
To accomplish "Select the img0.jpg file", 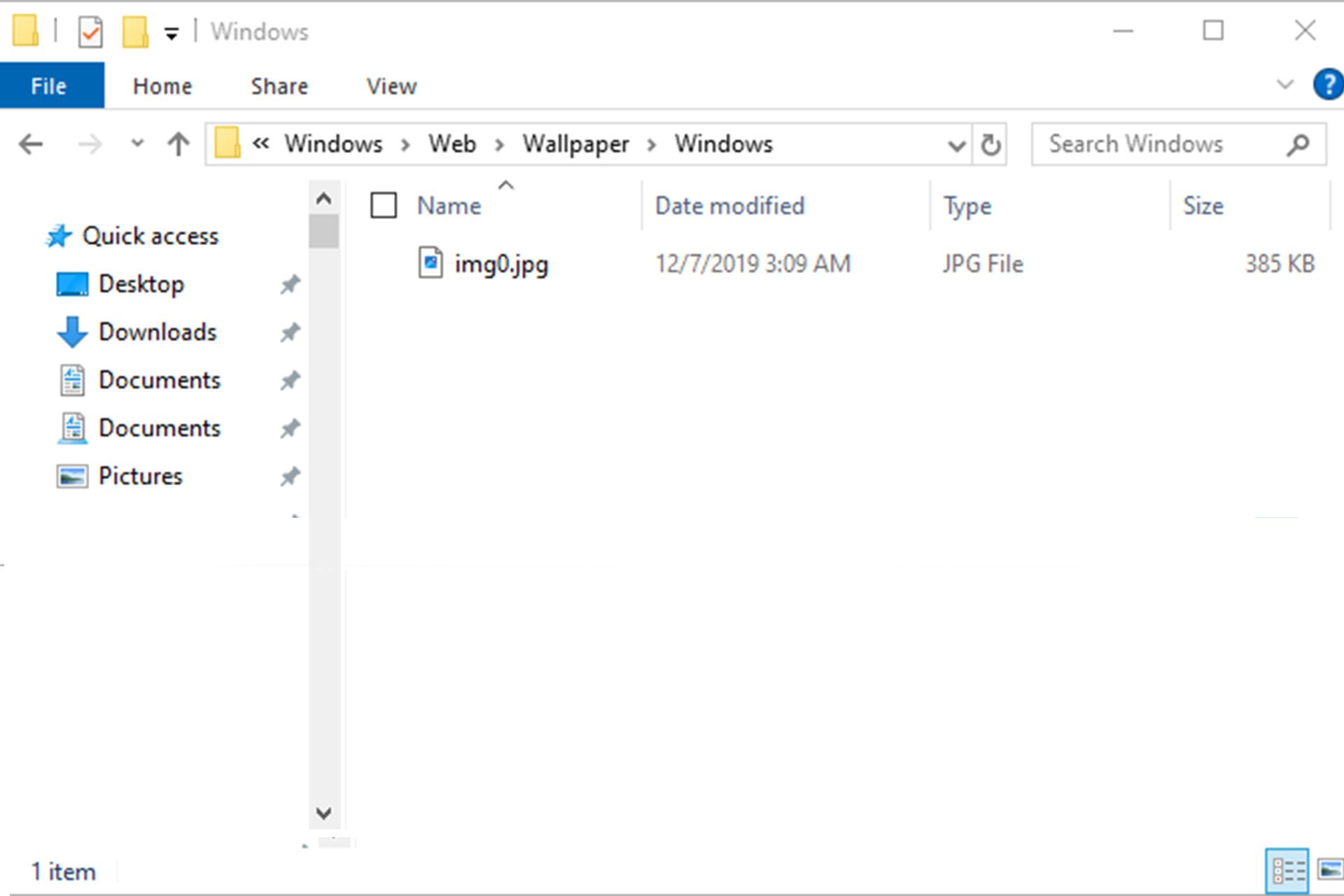I will point(500,264).
